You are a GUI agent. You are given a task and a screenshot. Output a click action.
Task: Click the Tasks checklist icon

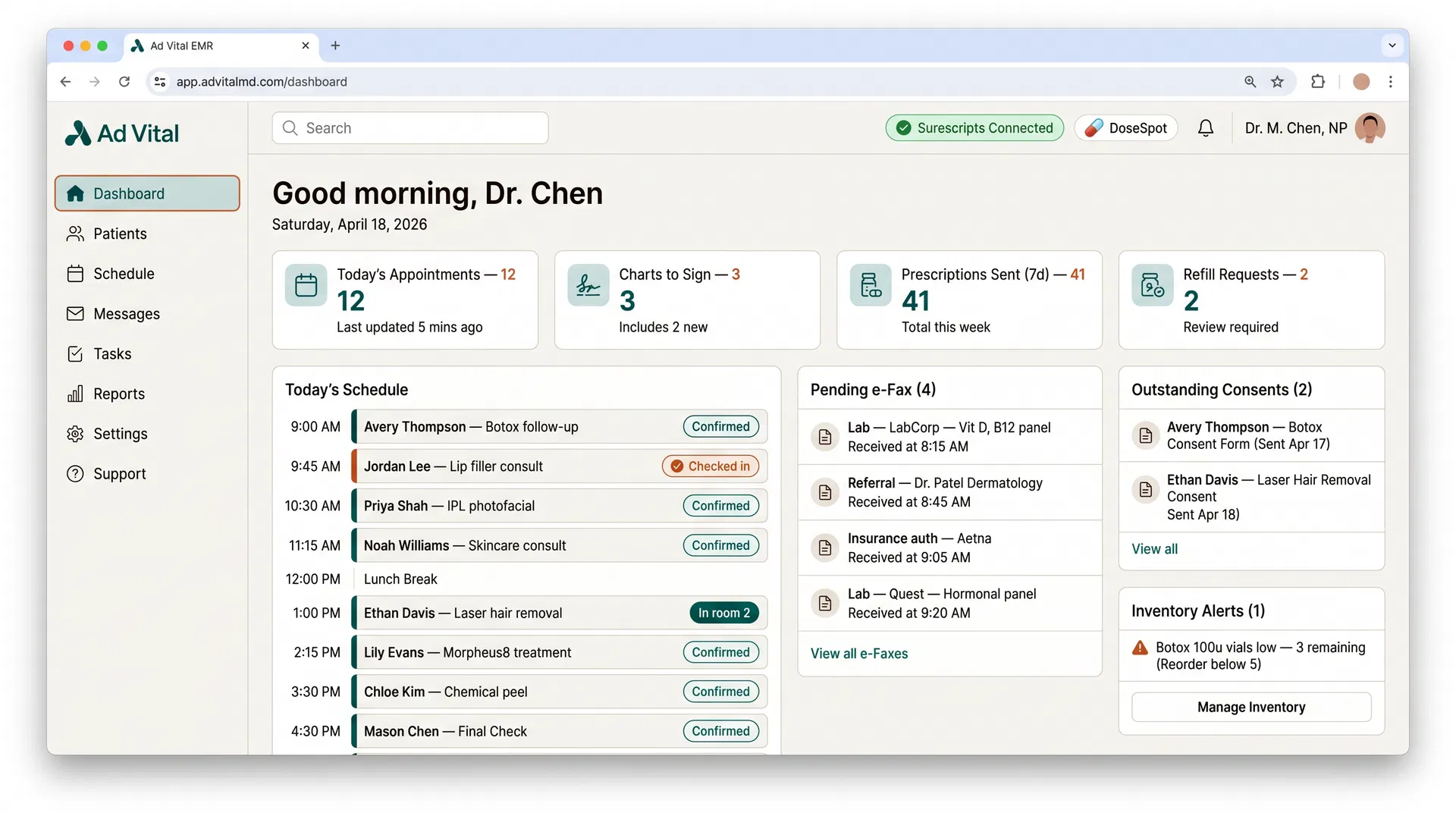(x=76, y=353)
